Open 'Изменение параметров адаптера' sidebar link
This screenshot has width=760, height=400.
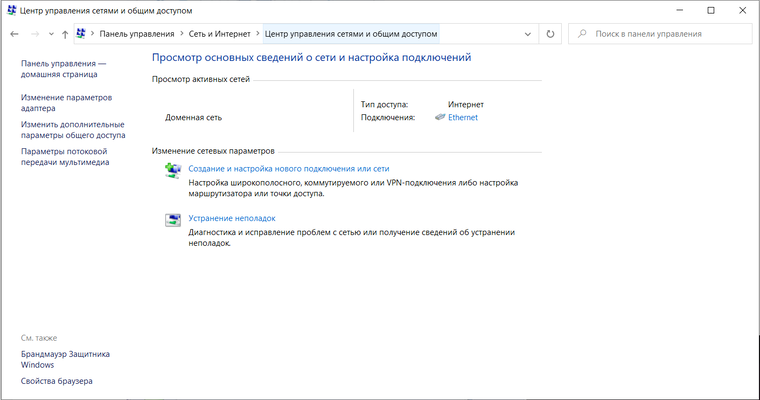pos(66,104)
